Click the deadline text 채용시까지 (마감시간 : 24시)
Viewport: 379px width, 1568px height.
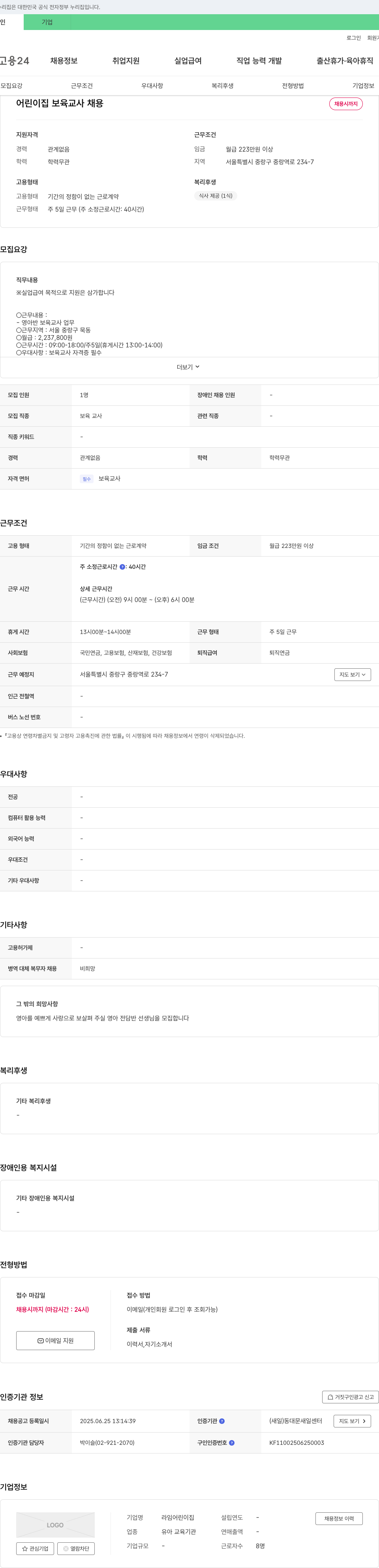[x=53, y=1309]
